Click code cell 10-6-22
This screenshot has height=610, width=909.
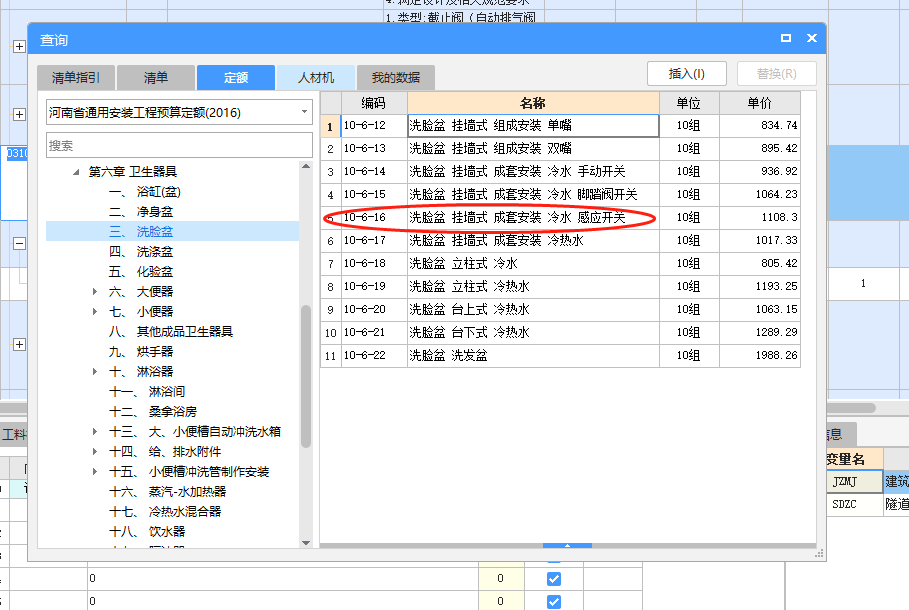[x=374, y=355]
